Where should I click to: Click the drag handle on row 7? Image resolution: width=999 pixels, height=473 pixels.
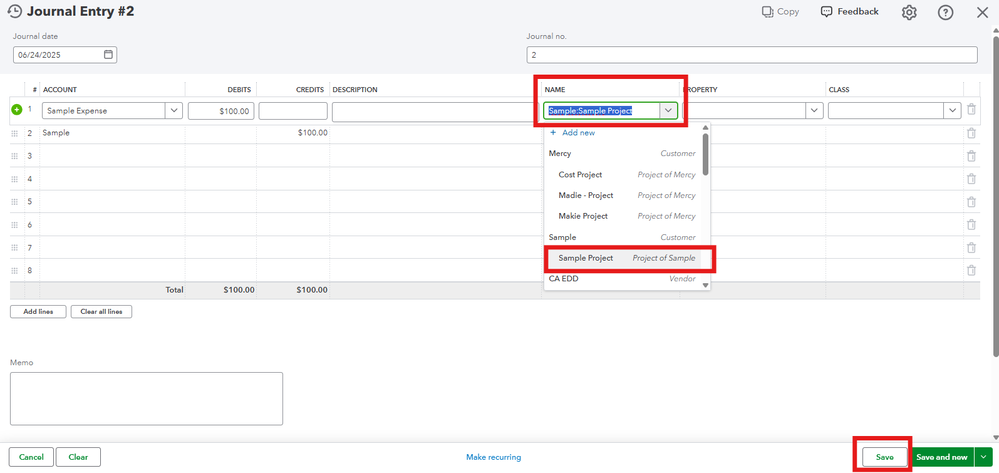pos(15,249)
